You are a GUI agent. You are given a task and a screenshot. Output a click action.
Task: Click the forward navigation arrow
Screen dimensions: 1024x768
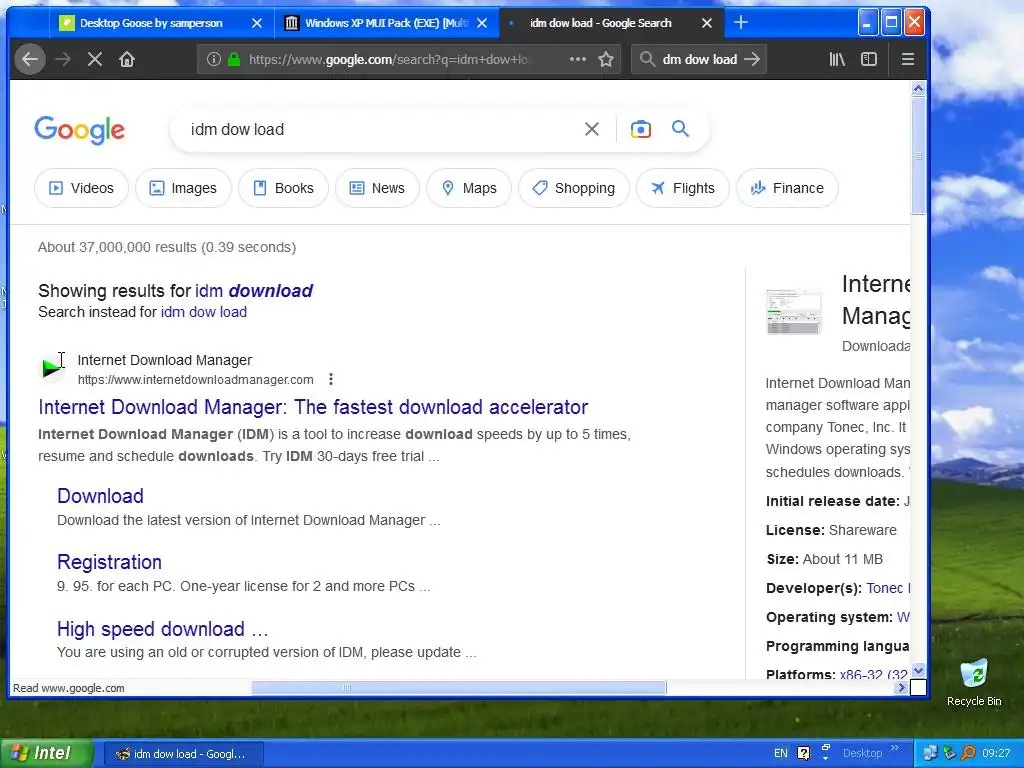63,59
